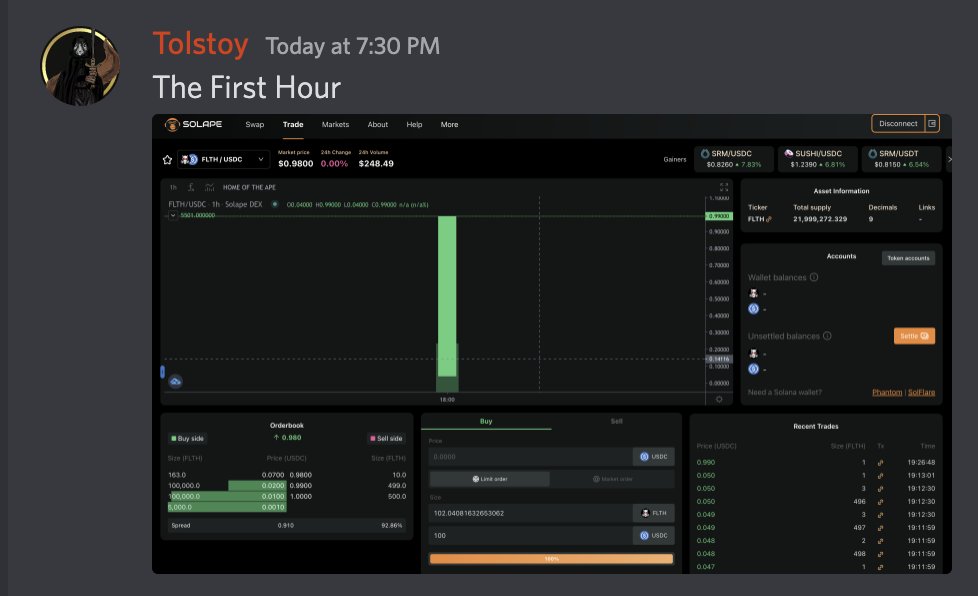Click the Disconnect wallet button
978x596 pixels.
[898, 123]
